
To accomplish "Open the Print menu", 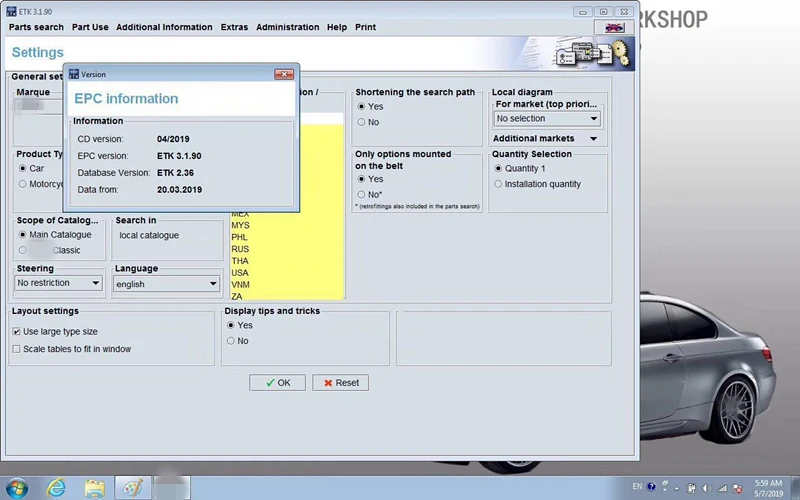I will pyautogui.click(x=365, y=27).
